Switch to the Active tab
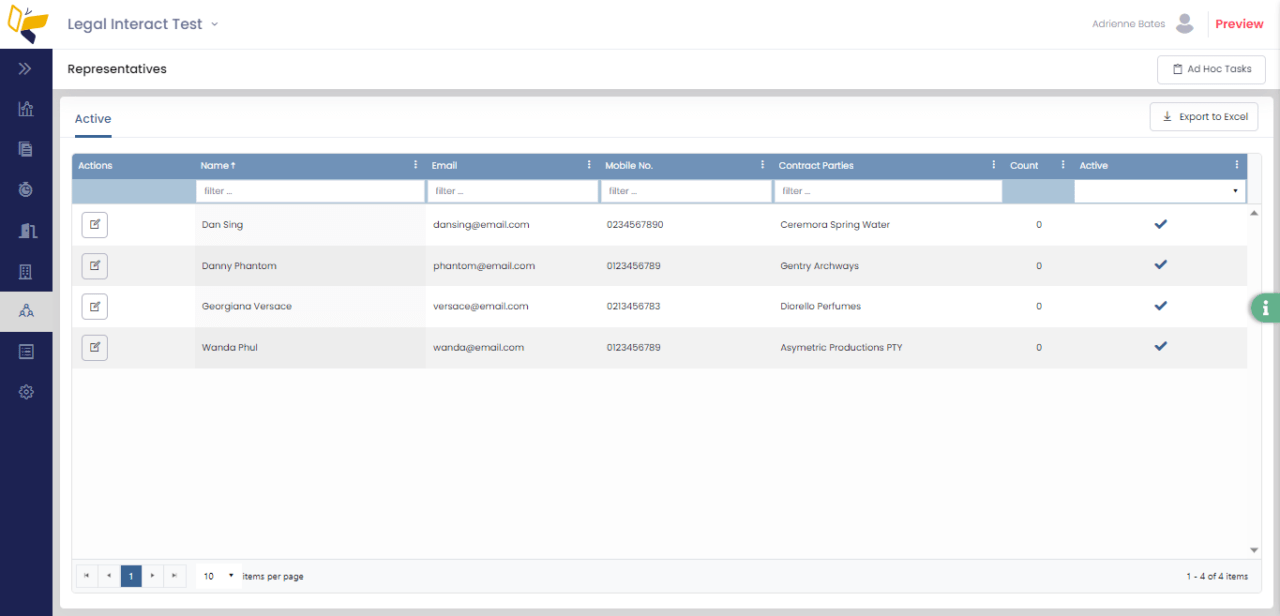This screenshot has width=1280, height=616. (92, 118)
